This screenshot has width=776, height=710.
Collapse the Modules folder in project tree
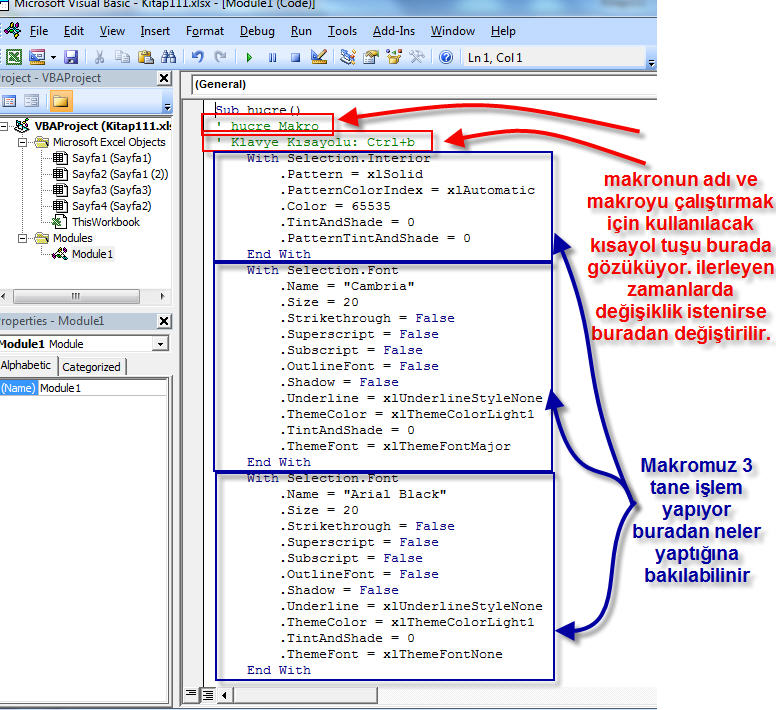24,238
